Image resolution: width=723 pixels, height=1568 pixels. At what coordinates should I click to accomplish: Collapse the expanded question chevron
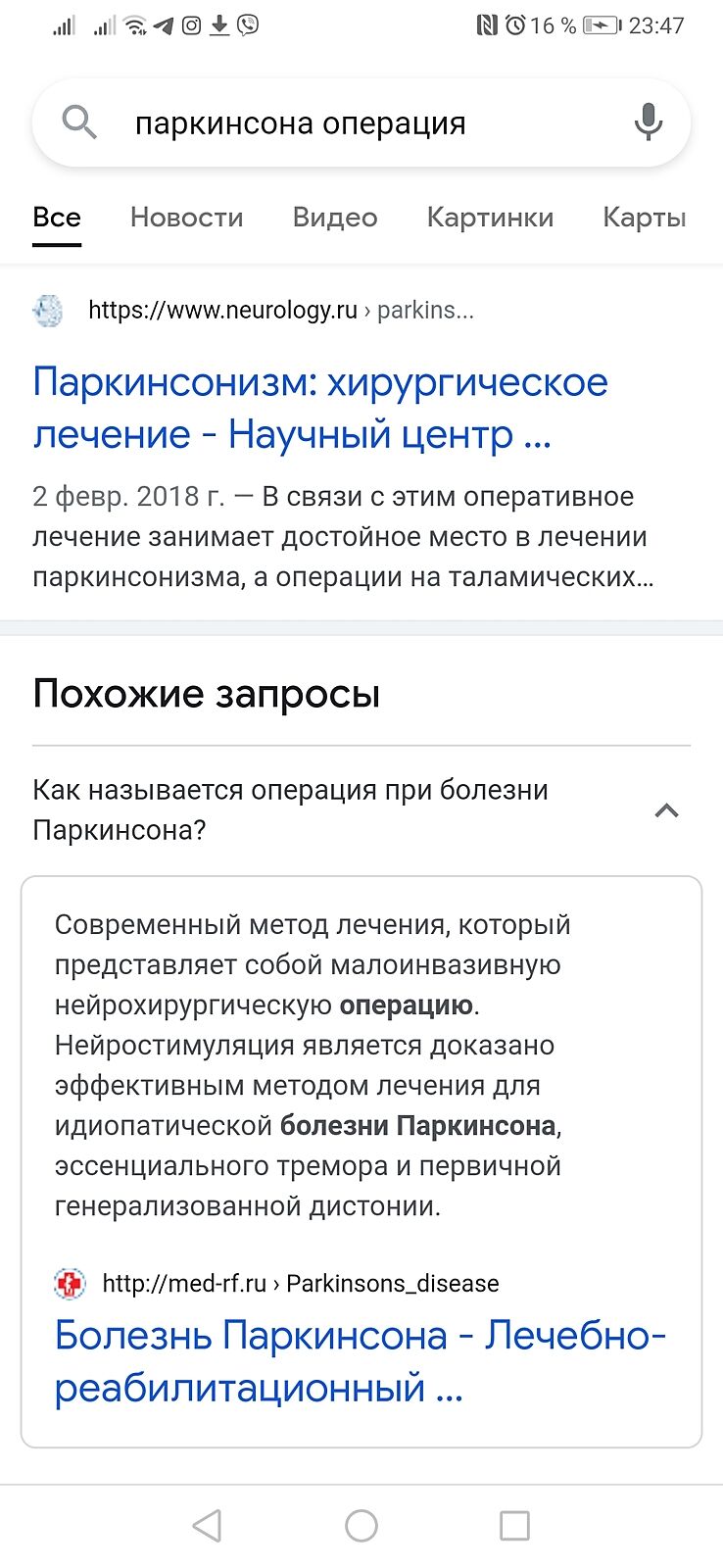click(666, 810)
